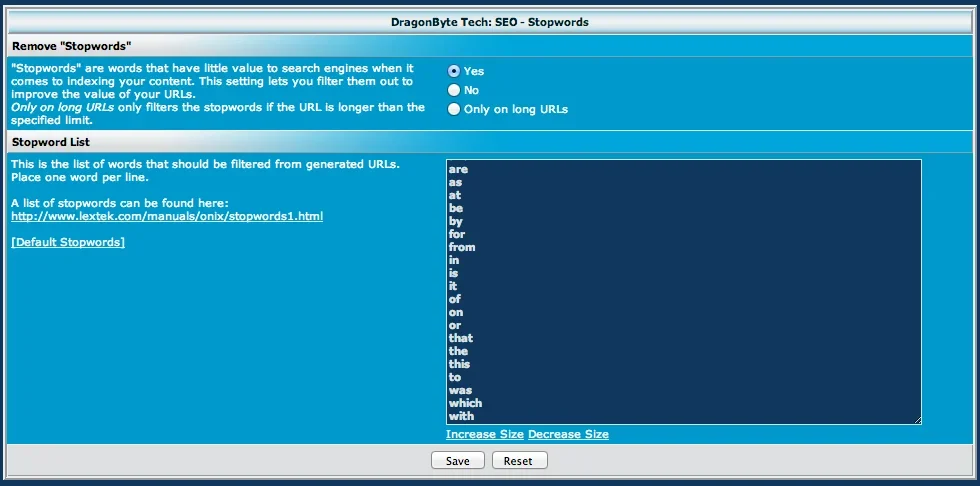The image size is (980, 486).
Task: Click the Stopword List section header
Action: point(489,142)
